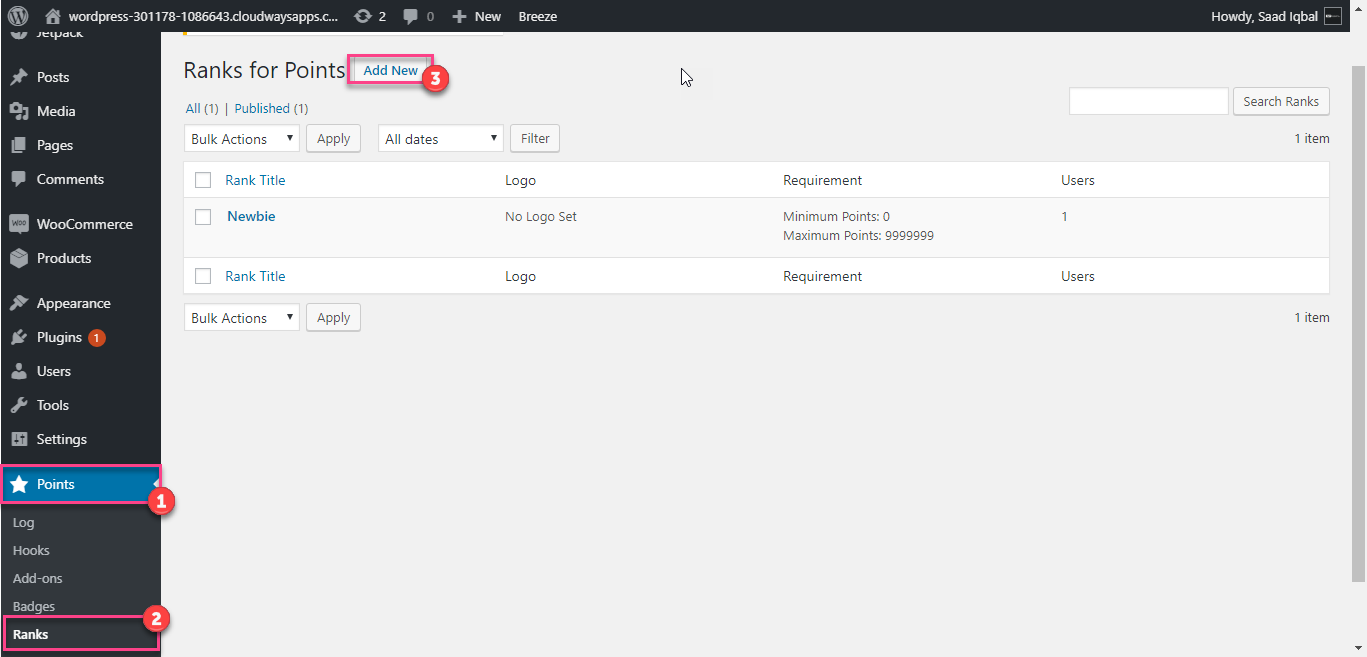The width and height of the screenshot is (1367, 657).
Task: Select the Ranks submenu item
Action: (x=30, y=634)
